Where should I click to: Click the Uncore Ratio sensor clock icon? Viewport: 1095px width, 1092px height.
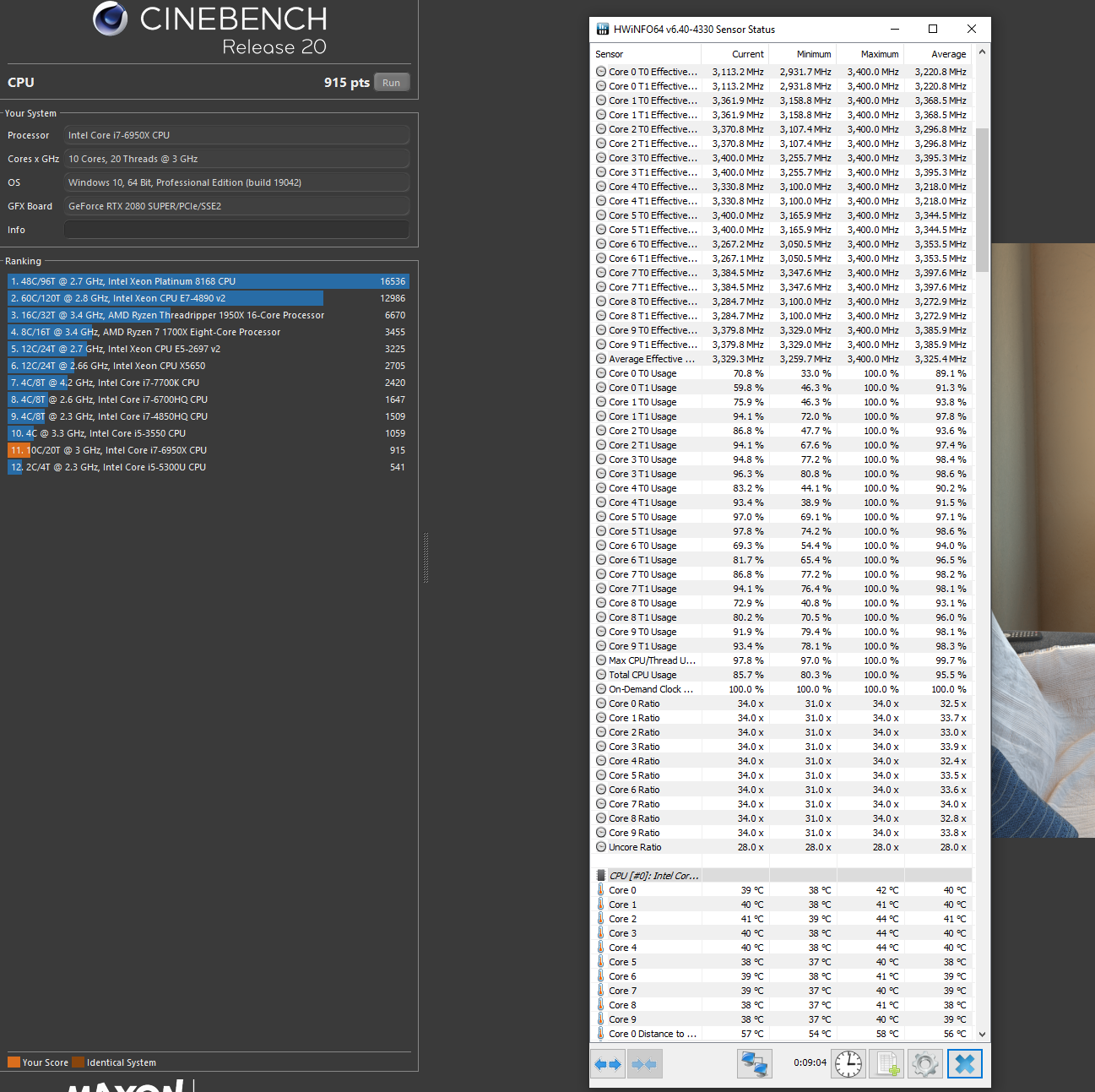pyautogui.click(x=601, y=847)
